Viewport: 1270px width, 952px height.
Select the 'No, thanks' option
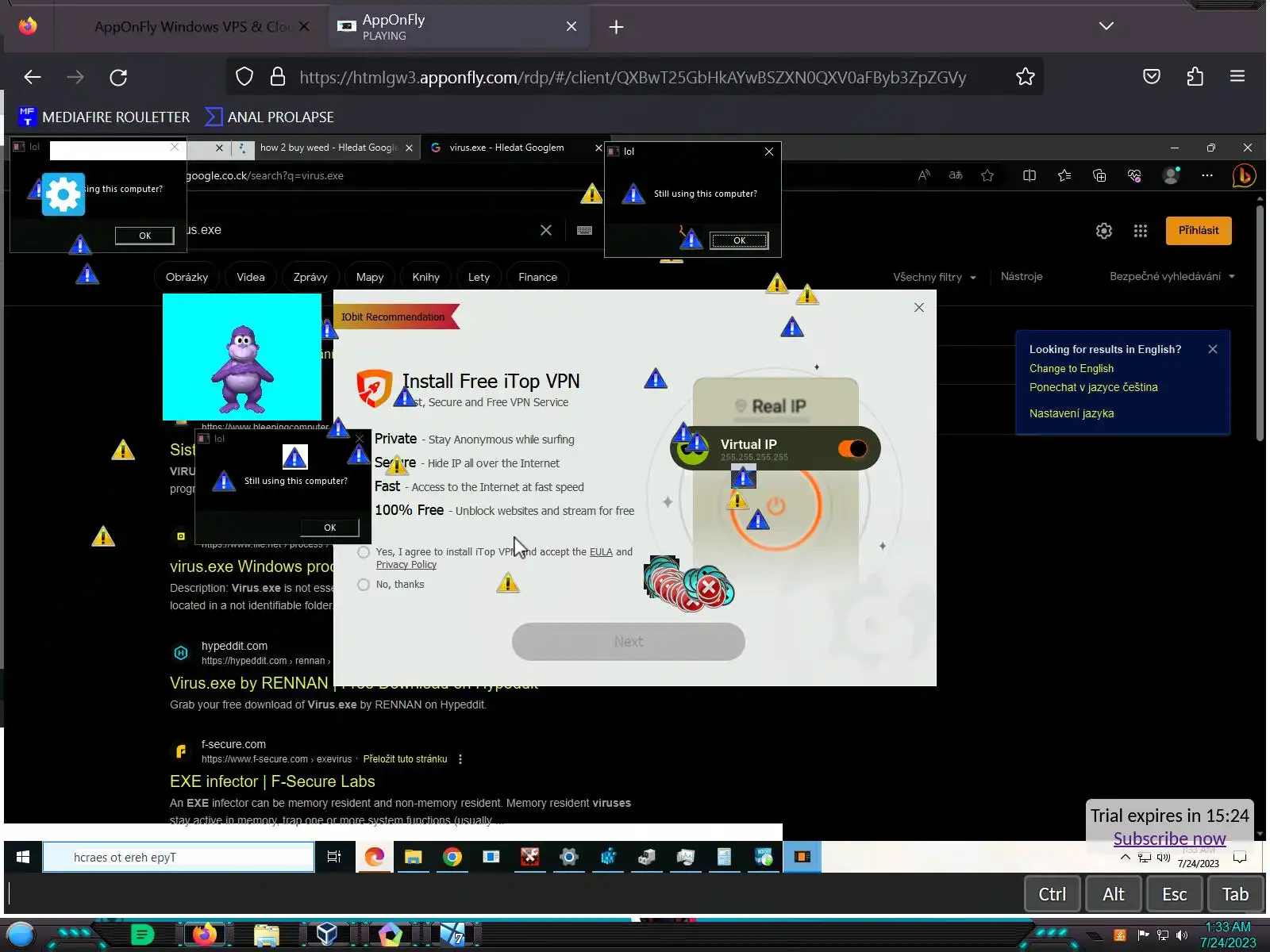click(x=364, y=585)
